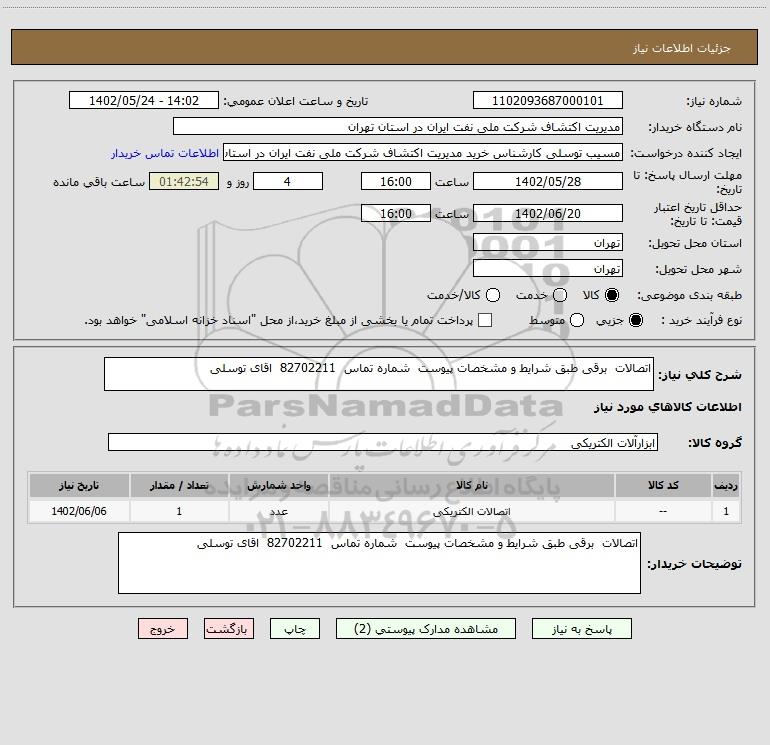Click the پاسخ به نیاز button
This screenshot has width=770, height=745.
point(582,628)
